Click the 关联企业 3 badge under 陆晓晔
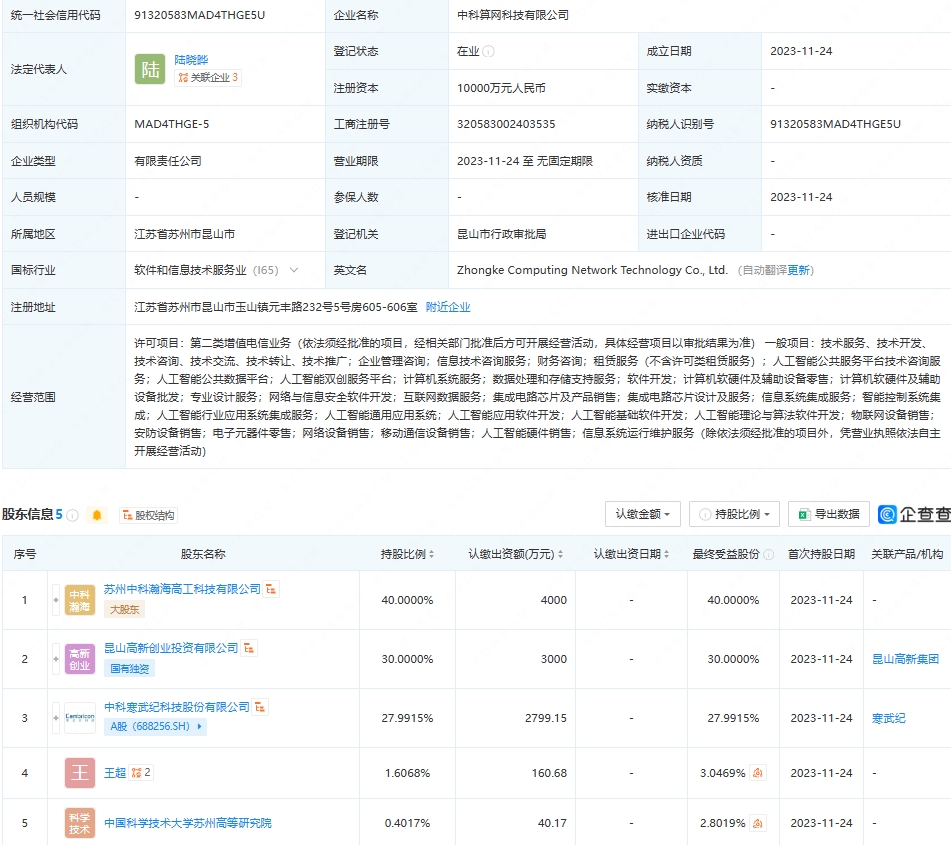The image size is (951, 845). tap(207, 78)
